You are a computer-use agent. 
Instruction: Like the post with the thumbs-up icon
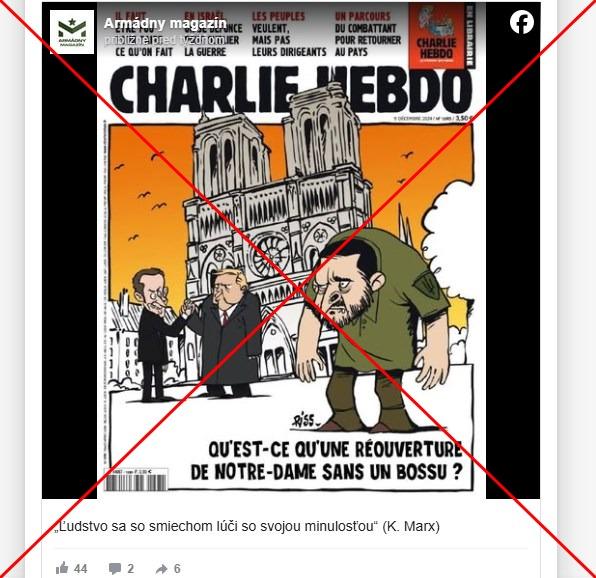[x=62, y=568]
